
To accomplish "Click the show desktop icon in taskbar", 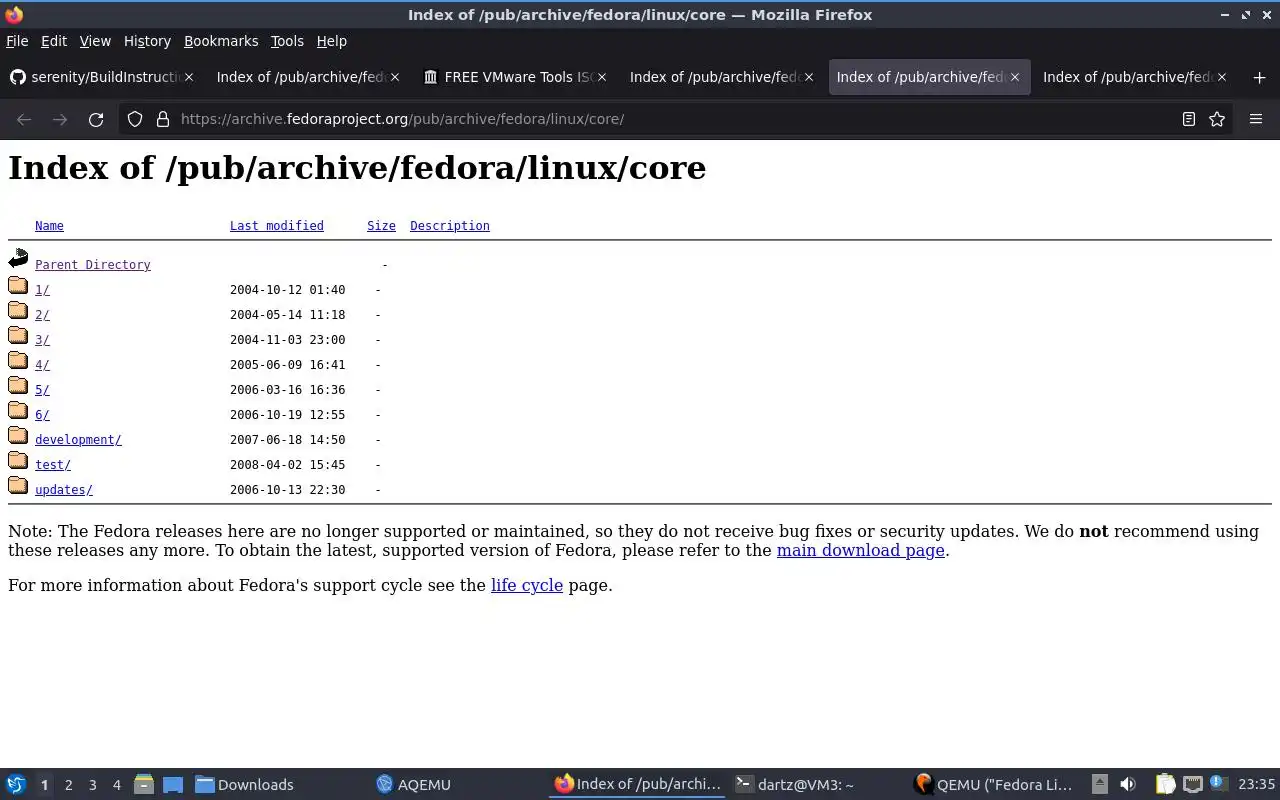I will [172, 784].
